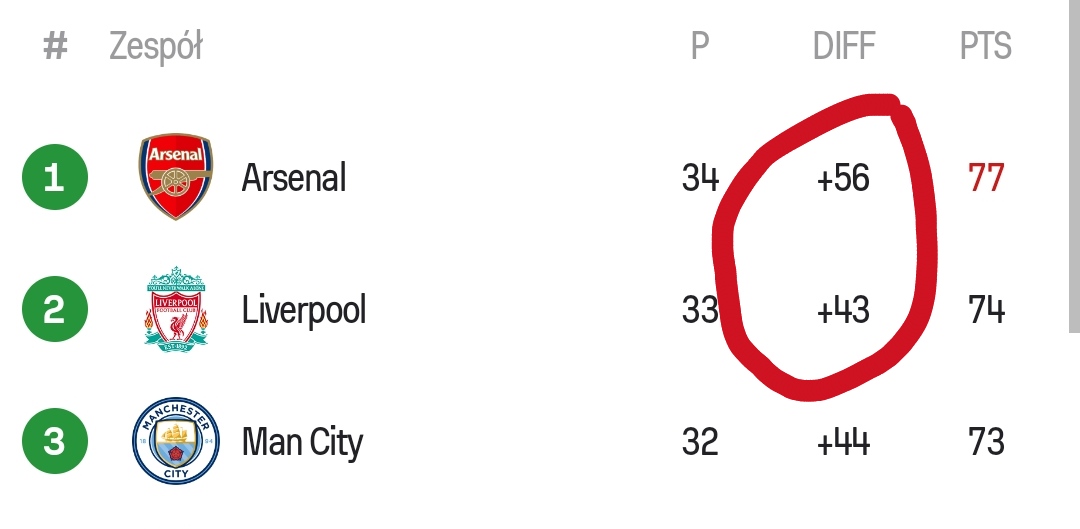Sort table by PTS column header

click(986, 46)
